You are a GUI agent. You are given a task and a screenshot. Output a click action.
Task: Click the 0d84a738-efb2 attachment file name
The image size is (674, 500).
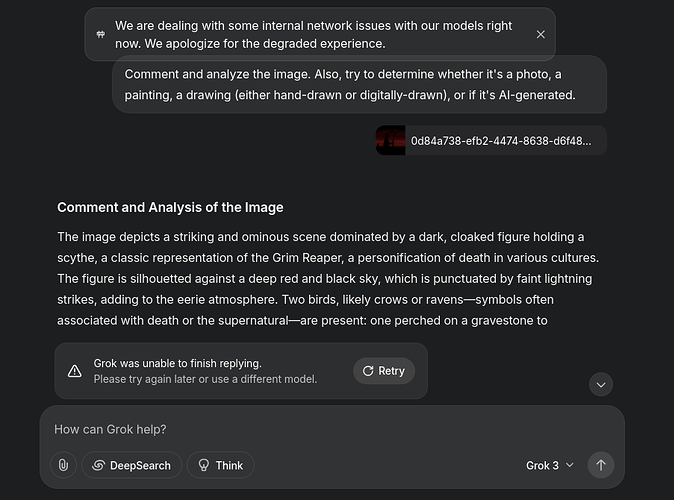point(501,141)
